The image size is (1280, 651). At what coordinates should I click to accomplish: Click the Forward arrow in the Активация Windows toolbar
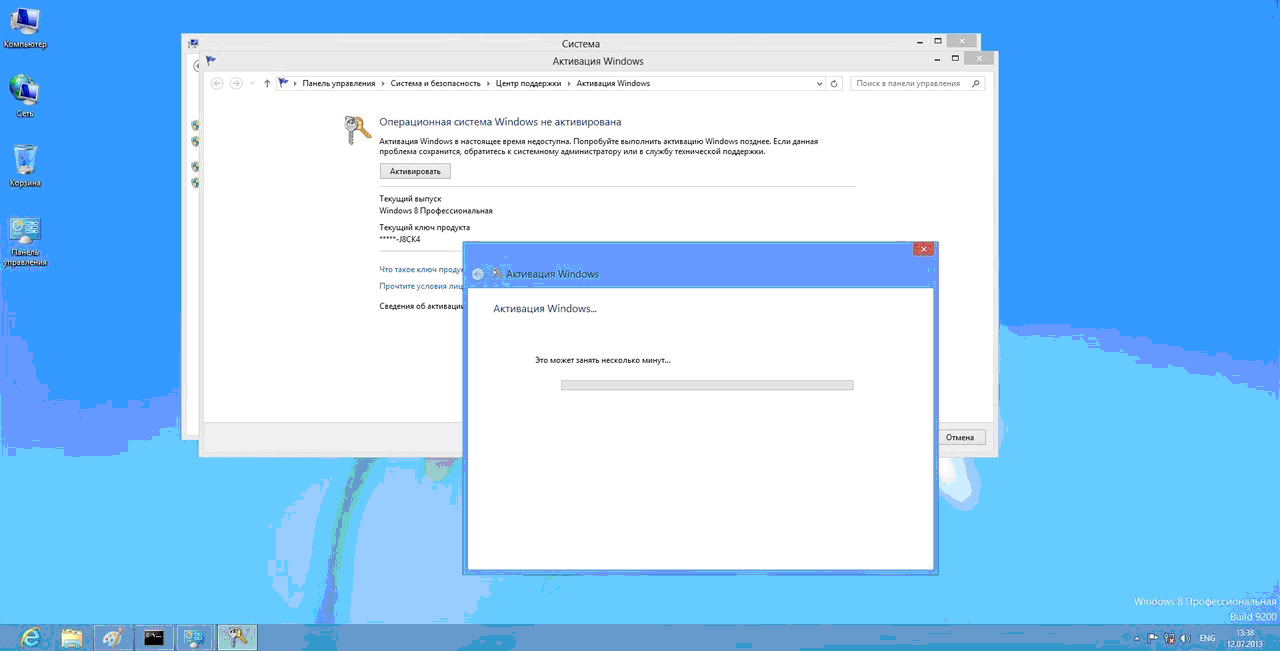point(236,83)
